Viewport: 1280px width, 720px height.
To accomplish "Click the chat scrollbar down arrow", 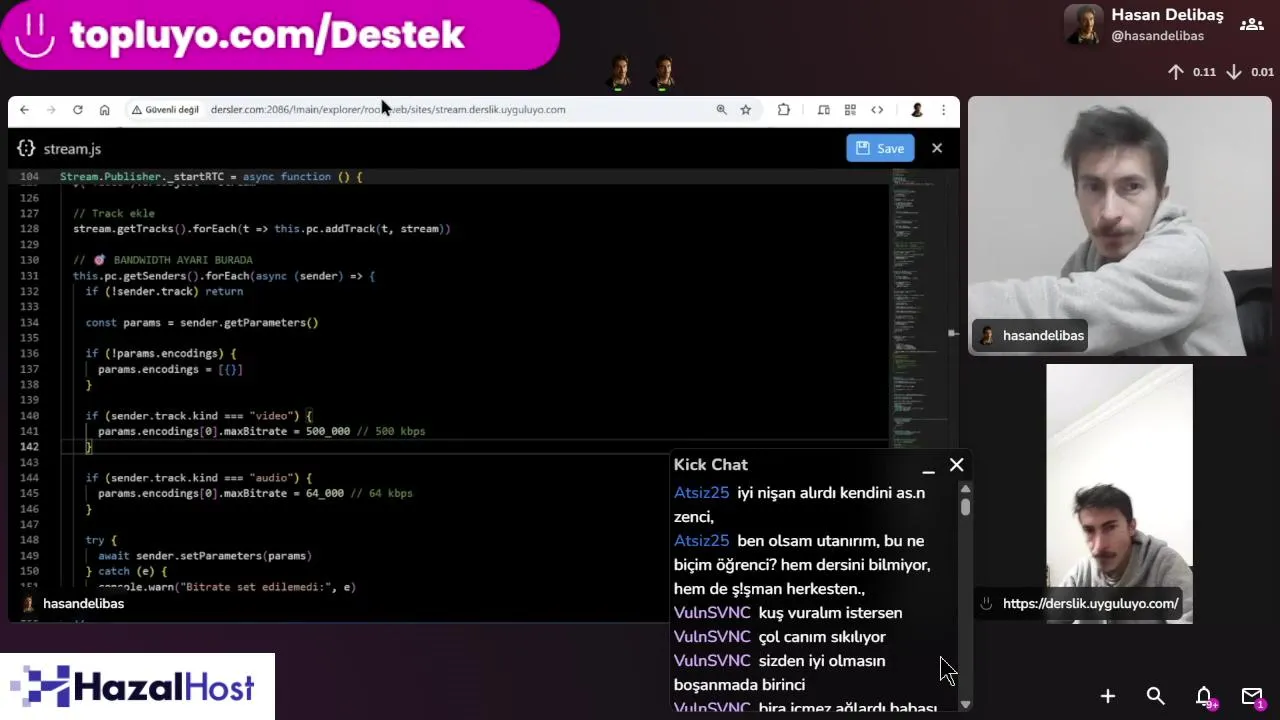I will (965, 705).
